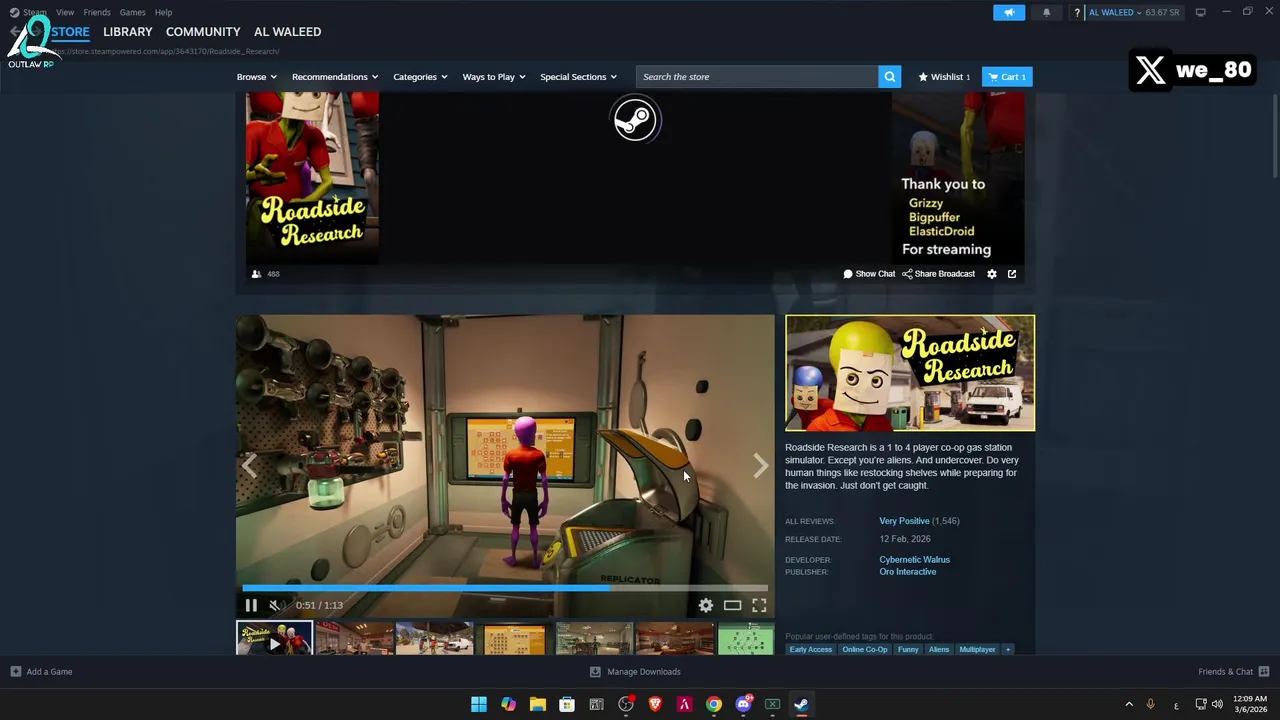Screen dimensions: 1280x720
Task: Click the search magnifier button
Action: coord(889,77)
